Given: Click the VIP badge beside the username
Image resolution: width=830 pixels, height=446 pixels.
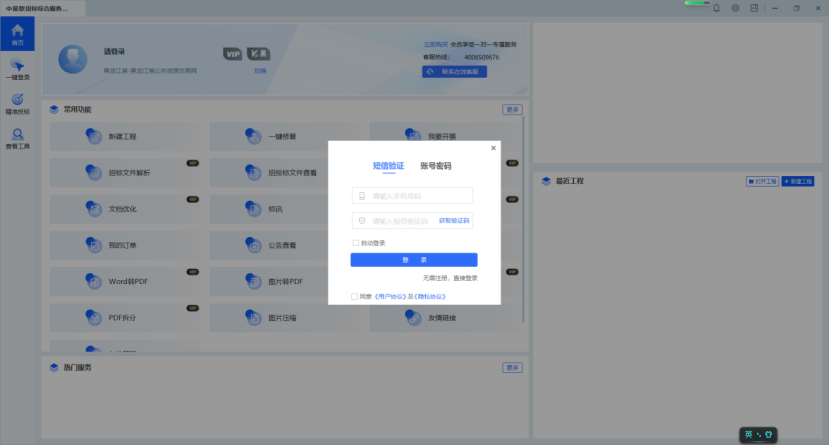Looking at the screenshot, I should click(x=232, y=52).
